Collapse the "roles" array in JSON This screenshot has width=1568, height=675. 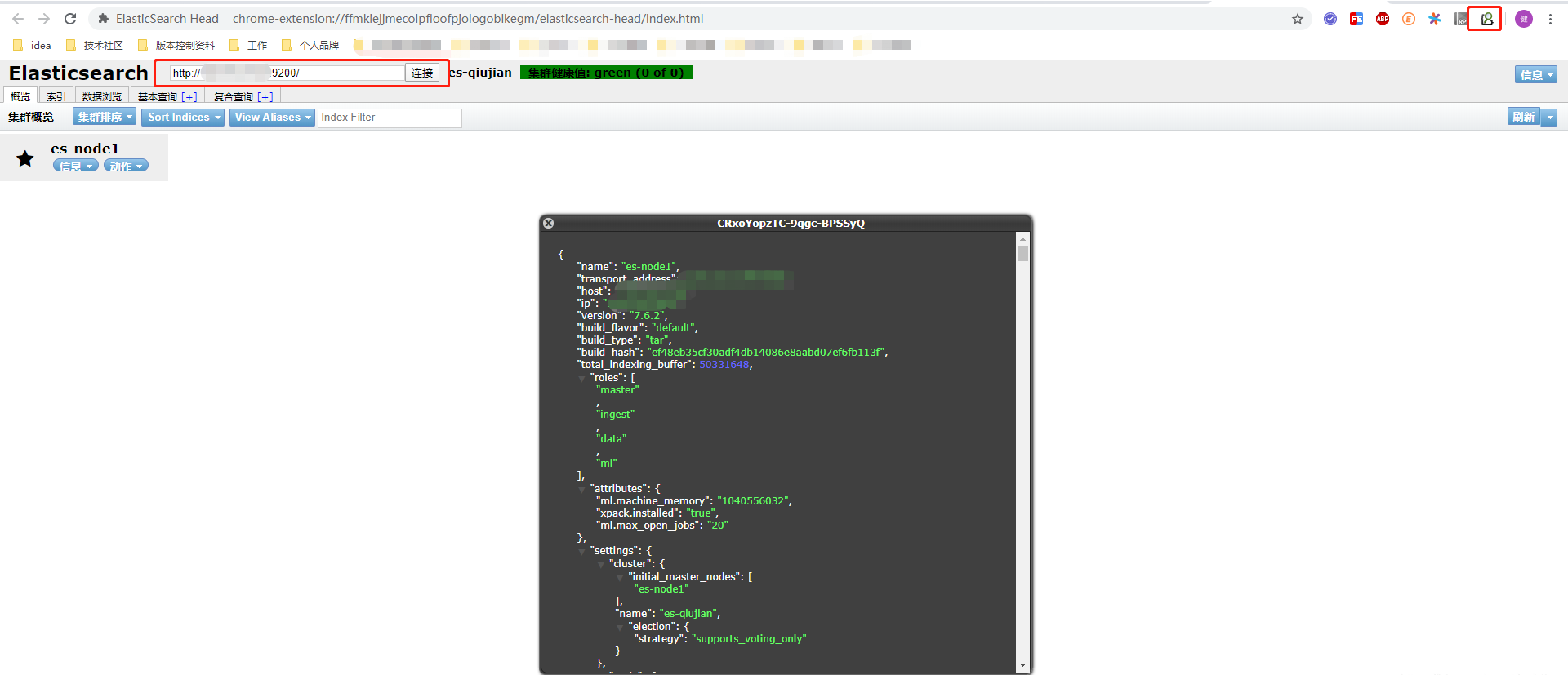(x=582, y=378)
